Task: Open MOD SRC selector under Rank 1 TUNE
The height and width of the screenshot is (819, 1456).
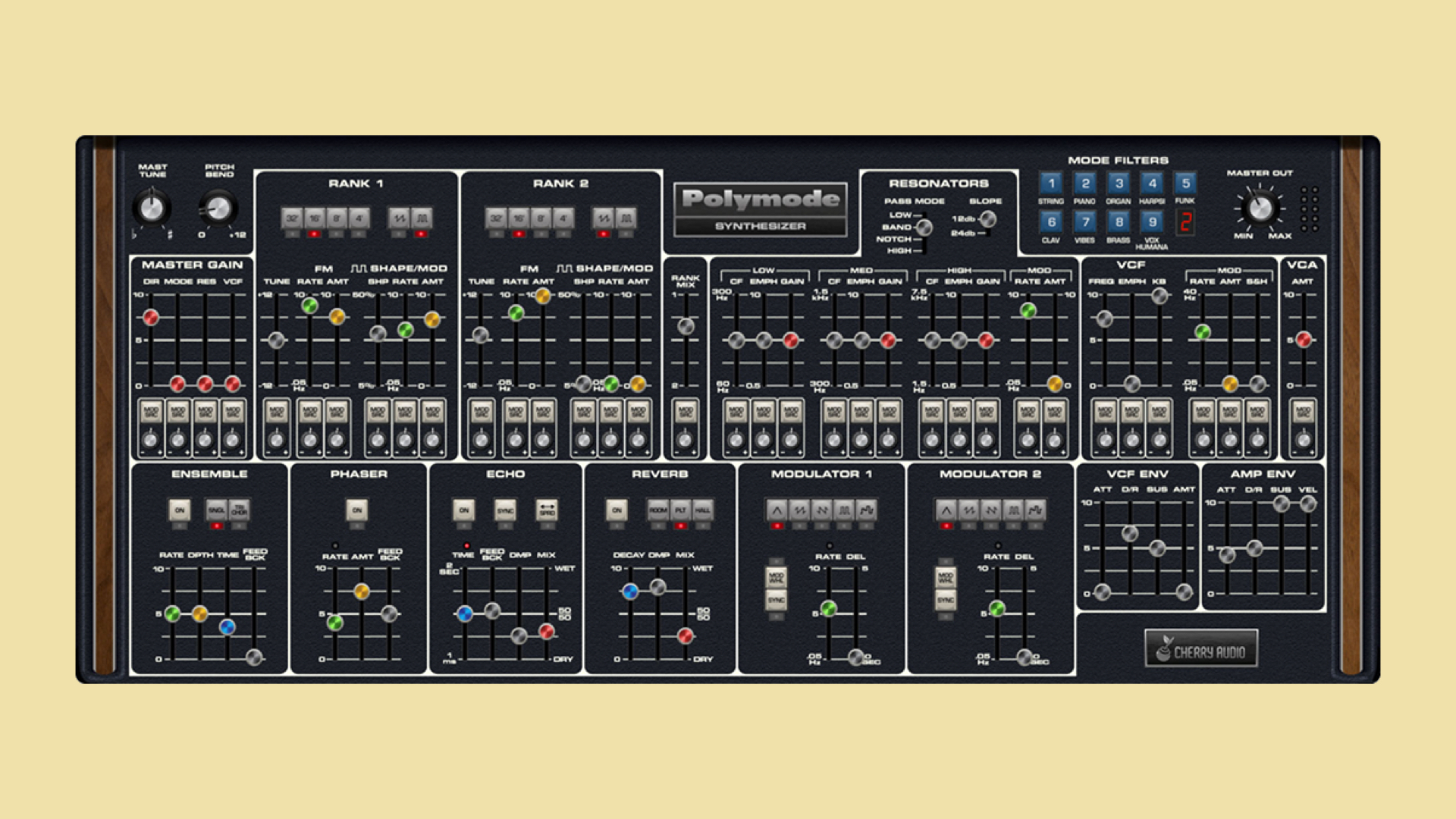Action: click(x=277, y=412)
